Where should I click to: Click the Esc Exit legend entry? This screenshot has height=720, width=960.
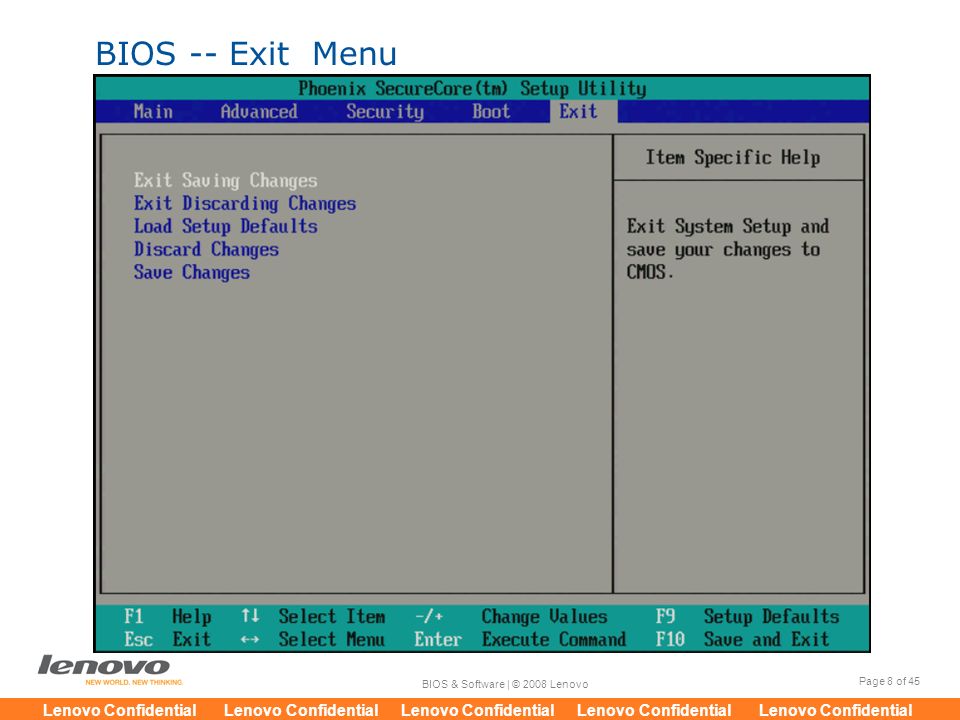(168, 640)
